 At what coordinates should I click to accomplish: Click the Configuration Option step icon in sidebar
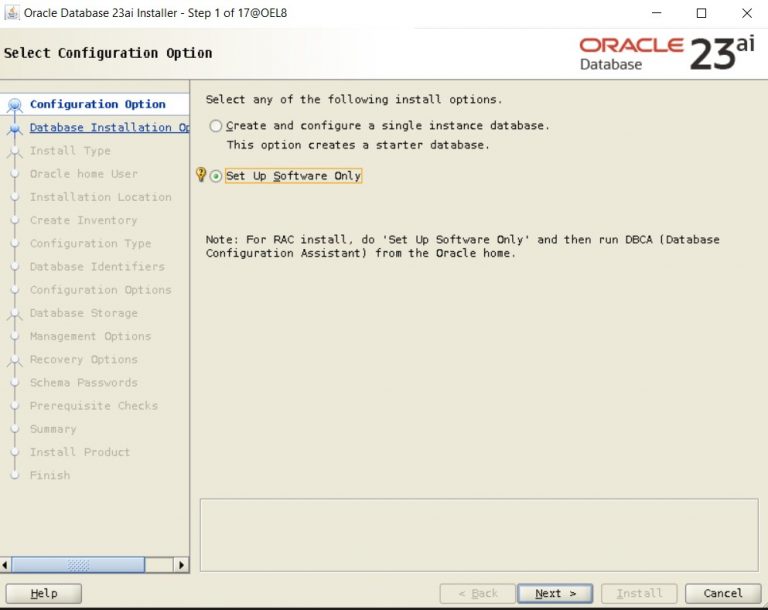(x=14, y=105)
